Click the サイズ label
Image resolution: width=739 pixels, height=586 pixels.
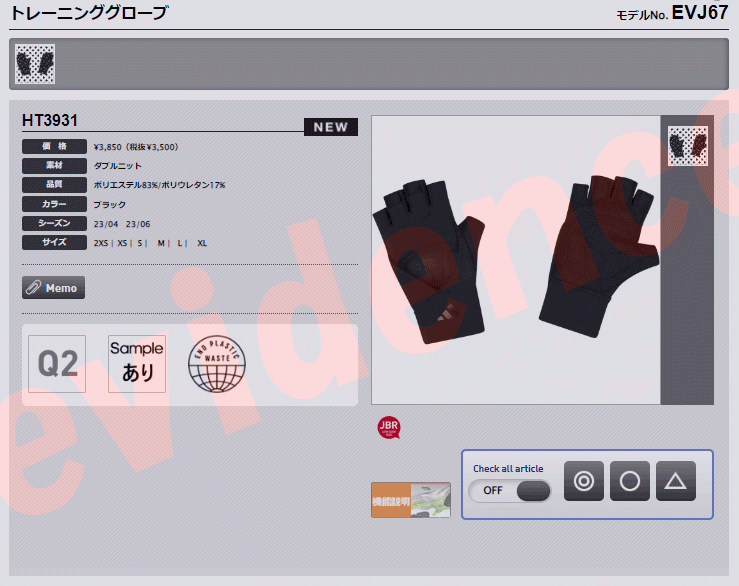[x=54, y=243]
